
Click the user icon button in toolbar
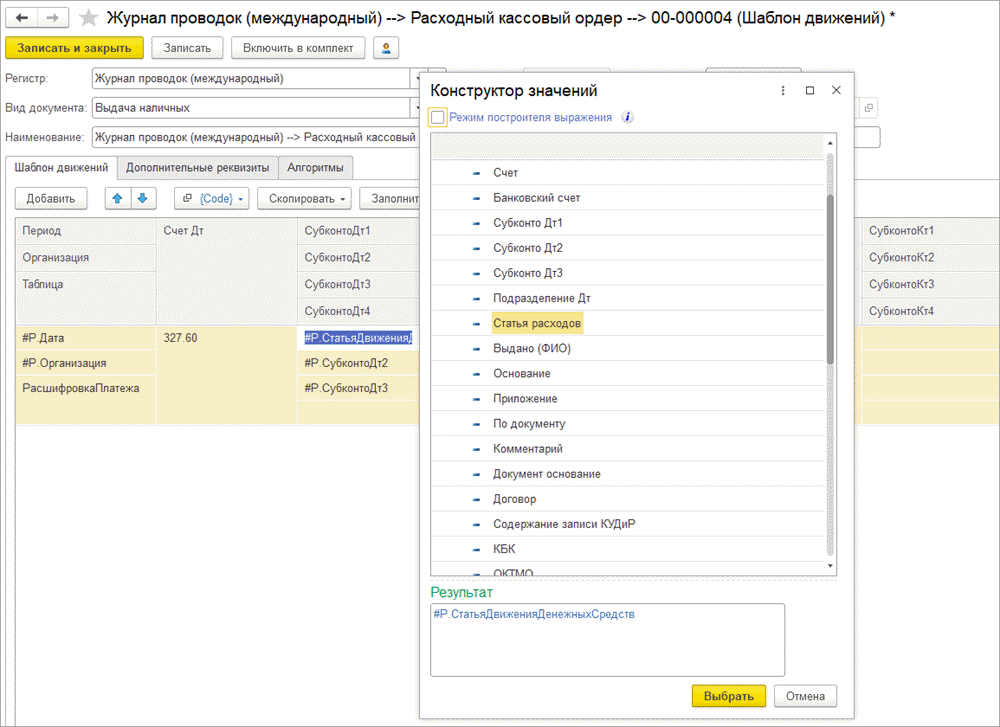coord(384,48)
